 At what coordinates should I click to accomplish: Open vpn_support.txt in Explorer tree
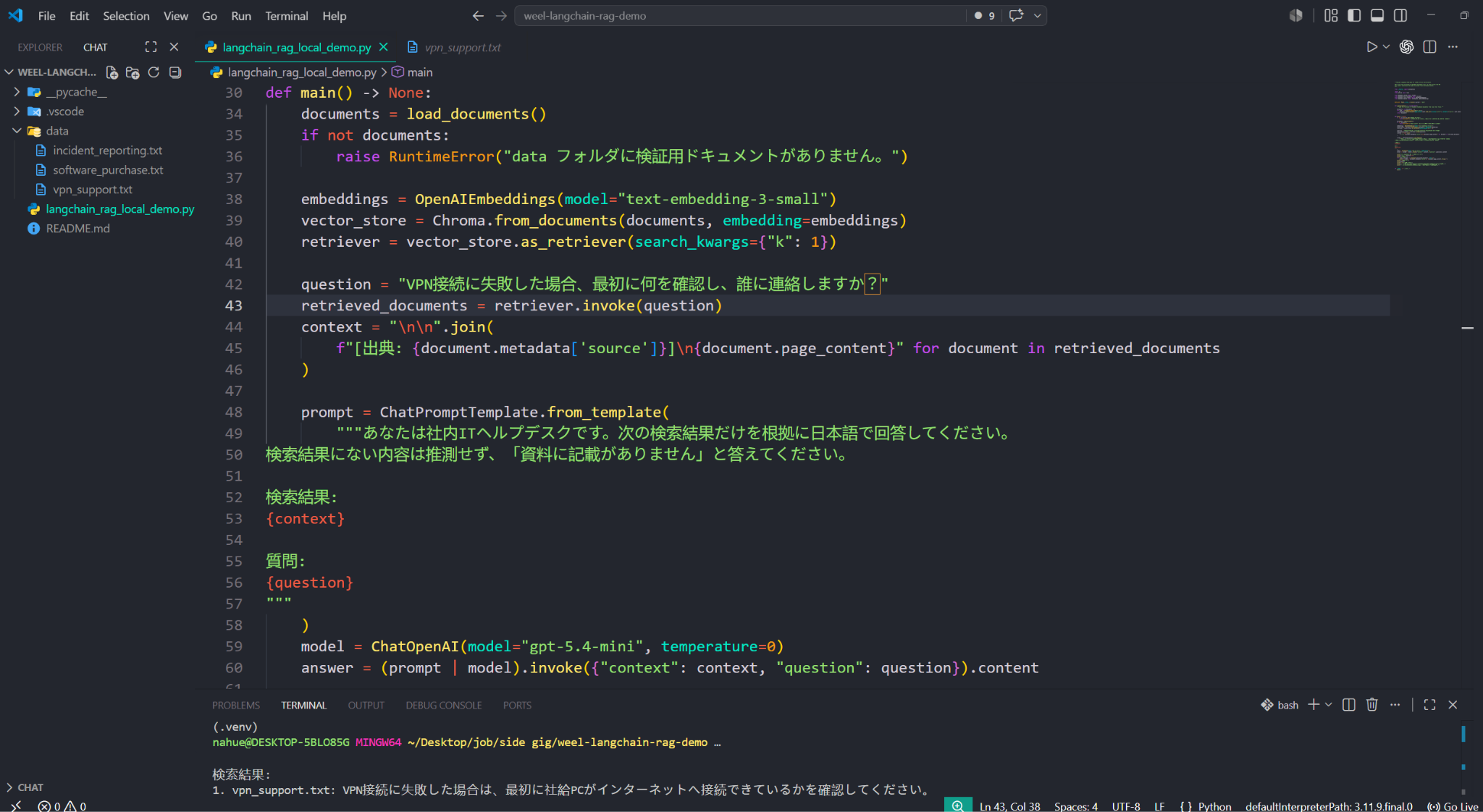coord(93,190)
